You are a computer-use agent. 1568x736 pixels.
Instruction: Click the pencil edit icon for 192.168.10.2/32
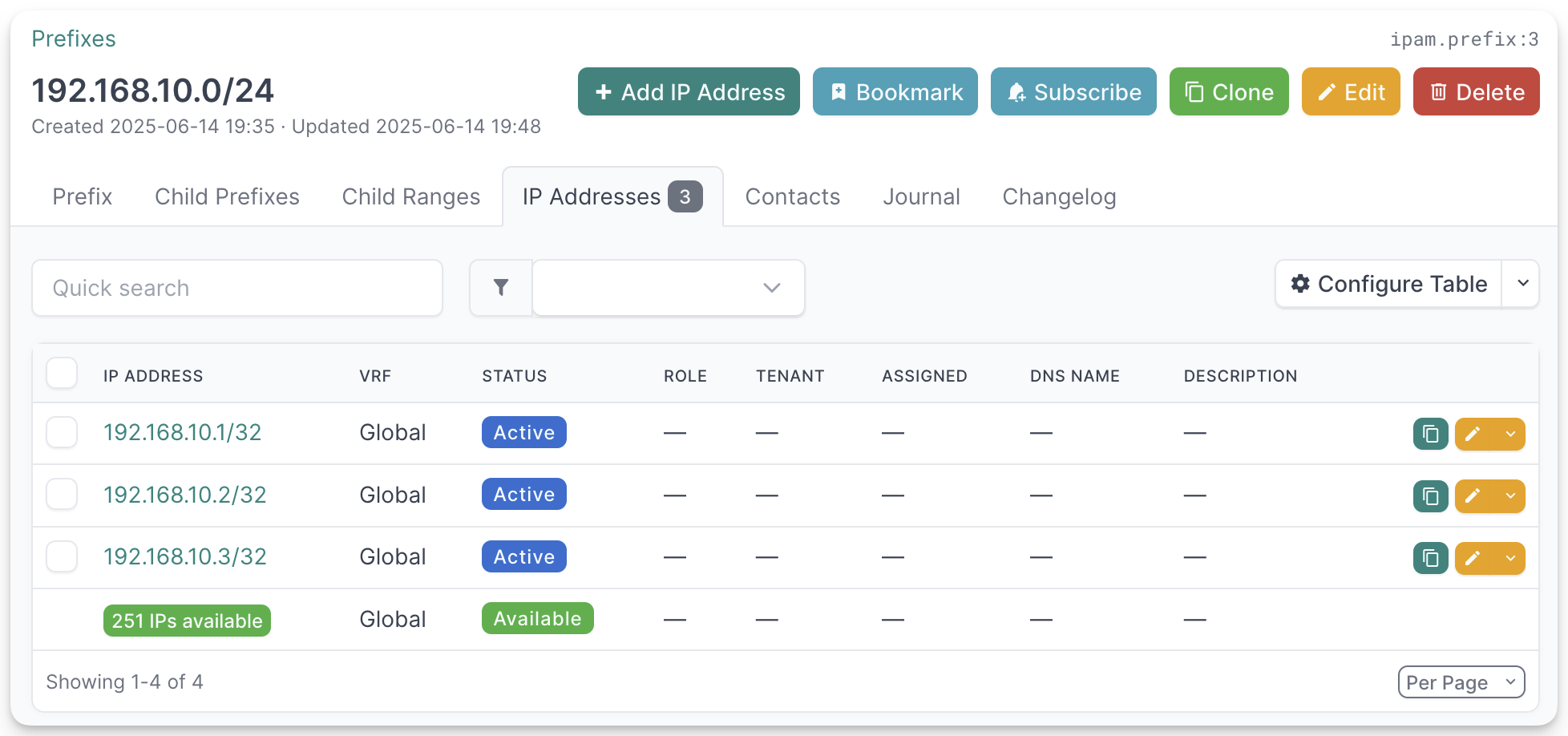pyautogui.click(x=1473, y=496)
